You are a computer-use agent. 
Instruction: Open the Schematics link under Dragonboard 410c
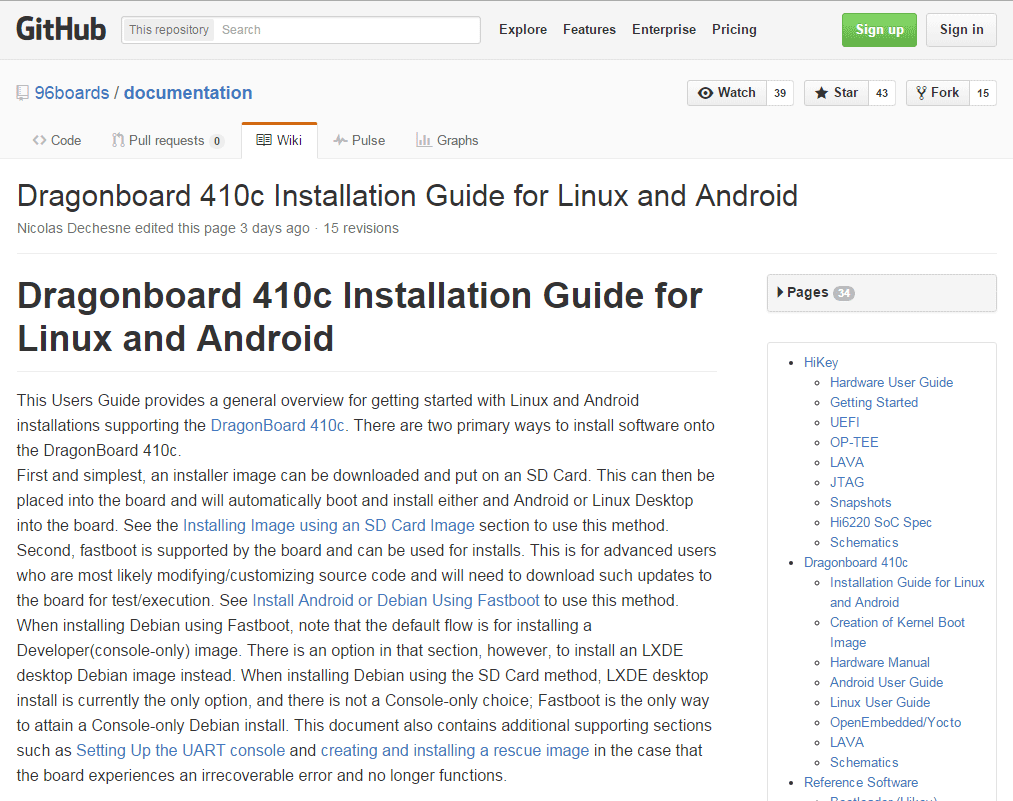click(x=864, y=763)
